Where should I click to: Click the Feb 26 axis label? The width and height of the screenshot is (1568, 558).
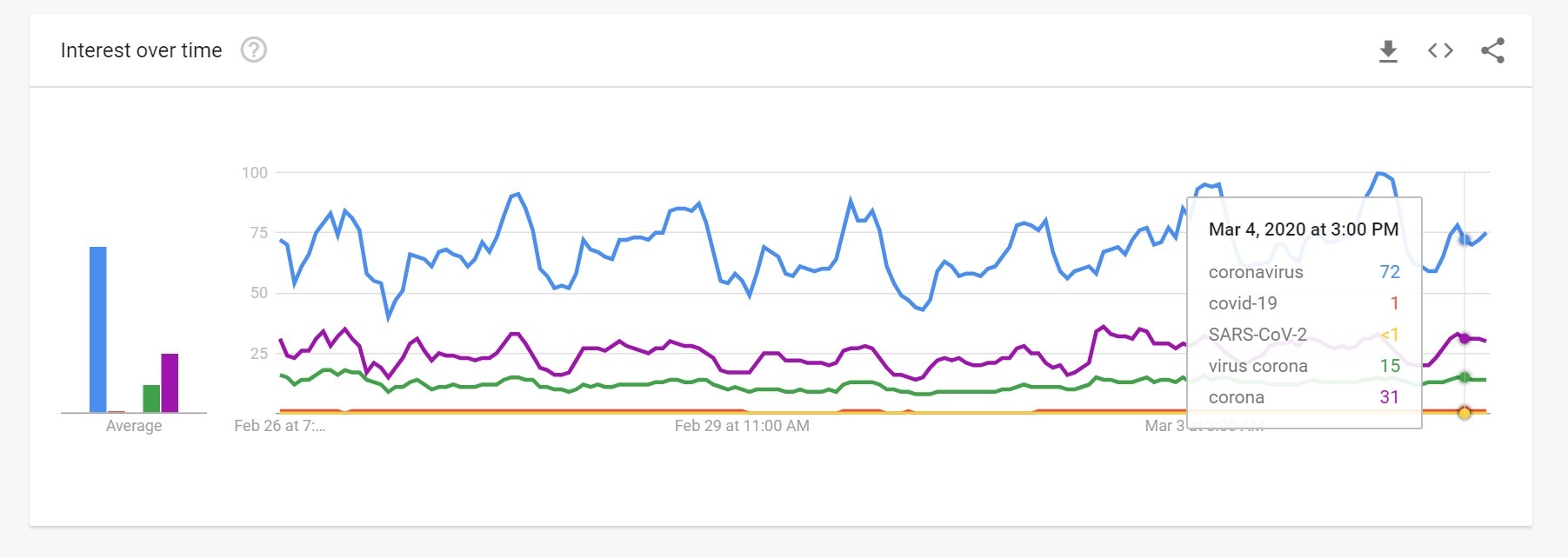pyautogui.click(x=279, y=426)
